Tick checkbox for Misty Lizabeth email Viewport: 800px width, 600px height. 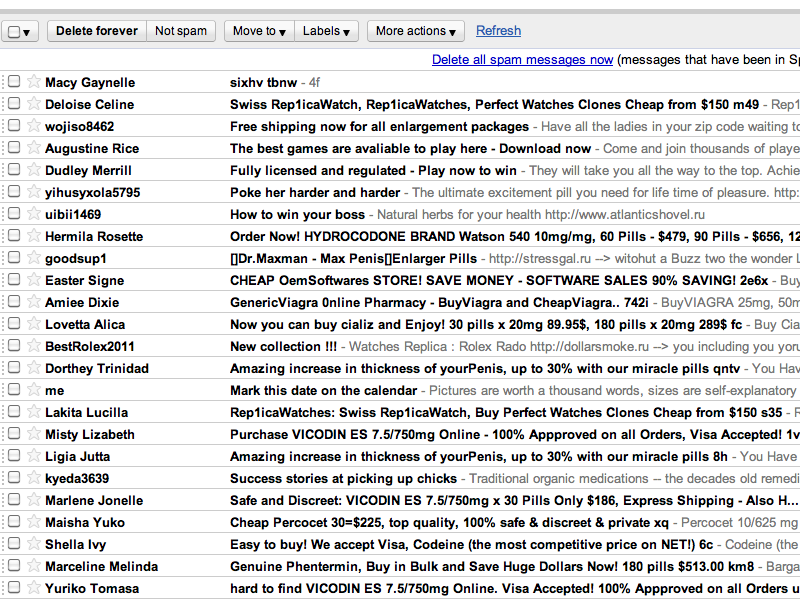14,433
